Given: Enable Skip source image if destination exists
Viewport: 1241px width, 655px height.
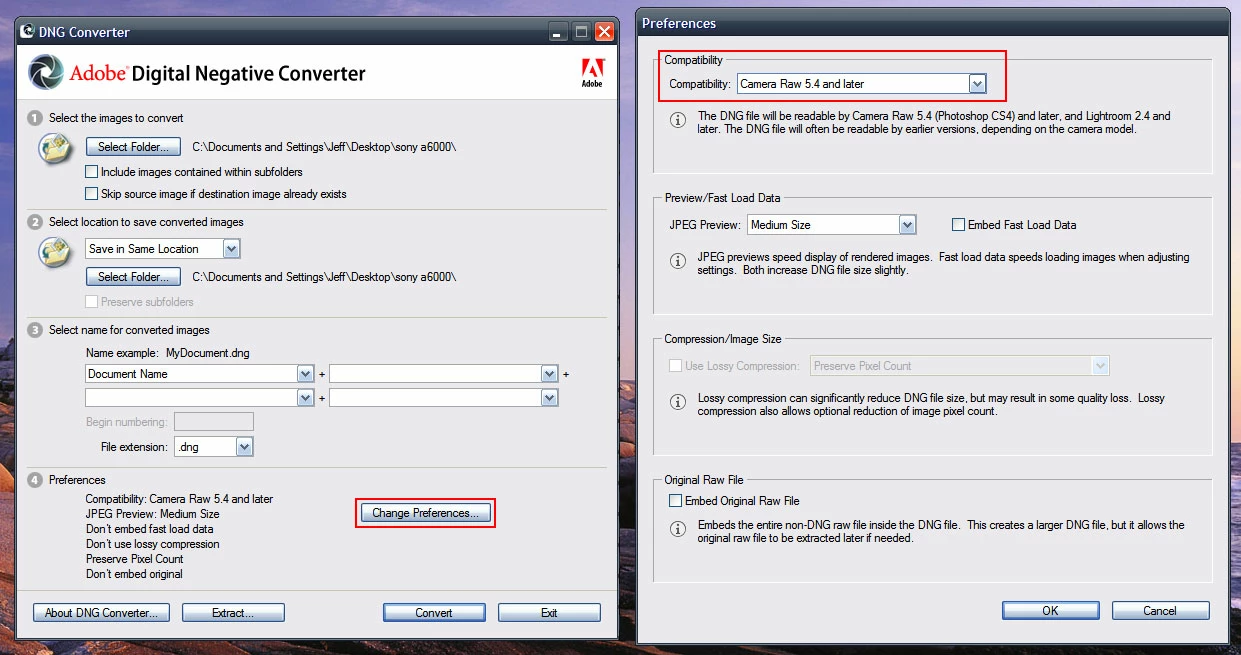Looking at the screenshot, I should [x=92, y=194].
